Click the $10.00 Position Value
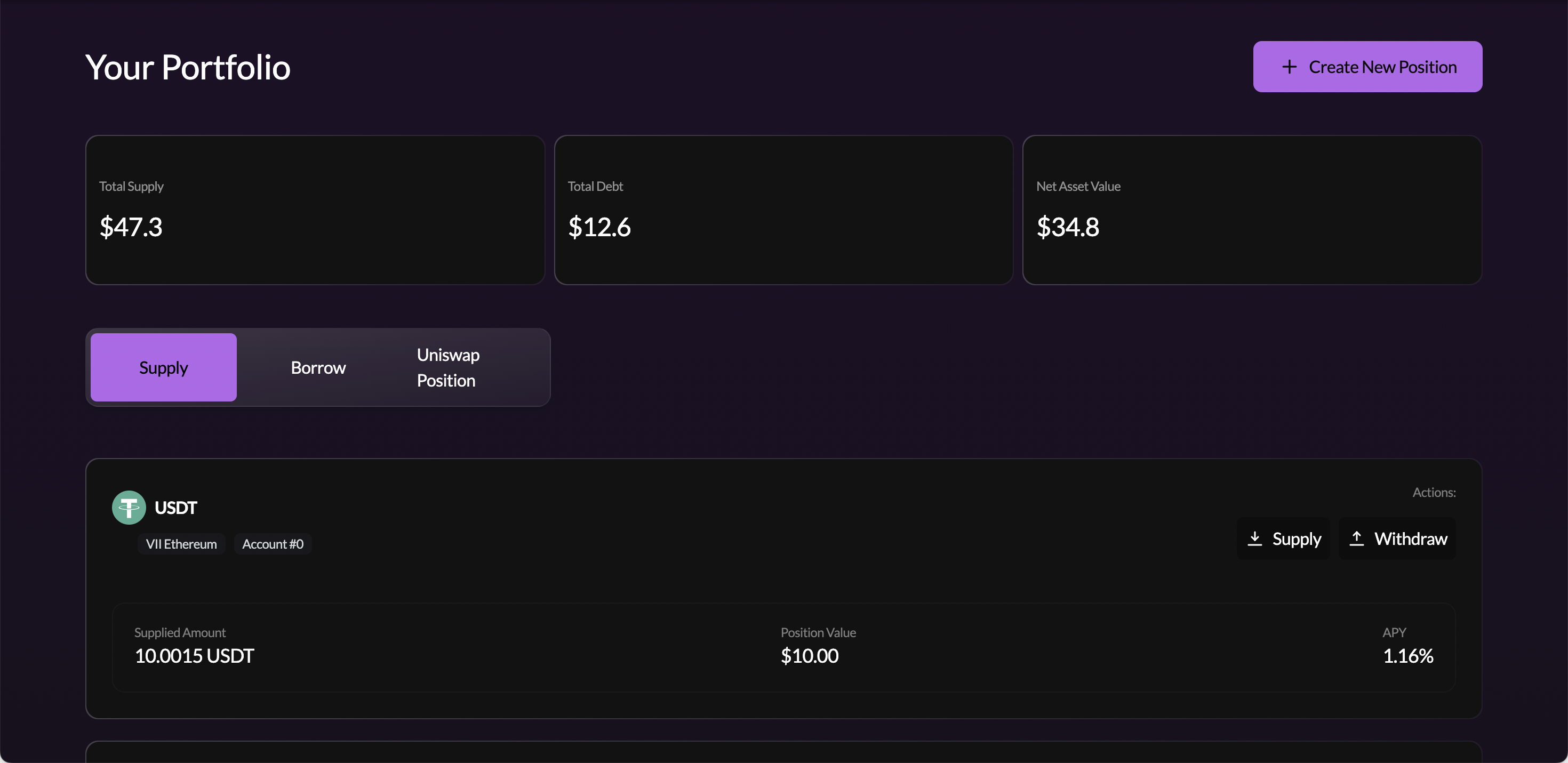The width and height of the screenshot is (1568, 763). click(x=810, y=656)
